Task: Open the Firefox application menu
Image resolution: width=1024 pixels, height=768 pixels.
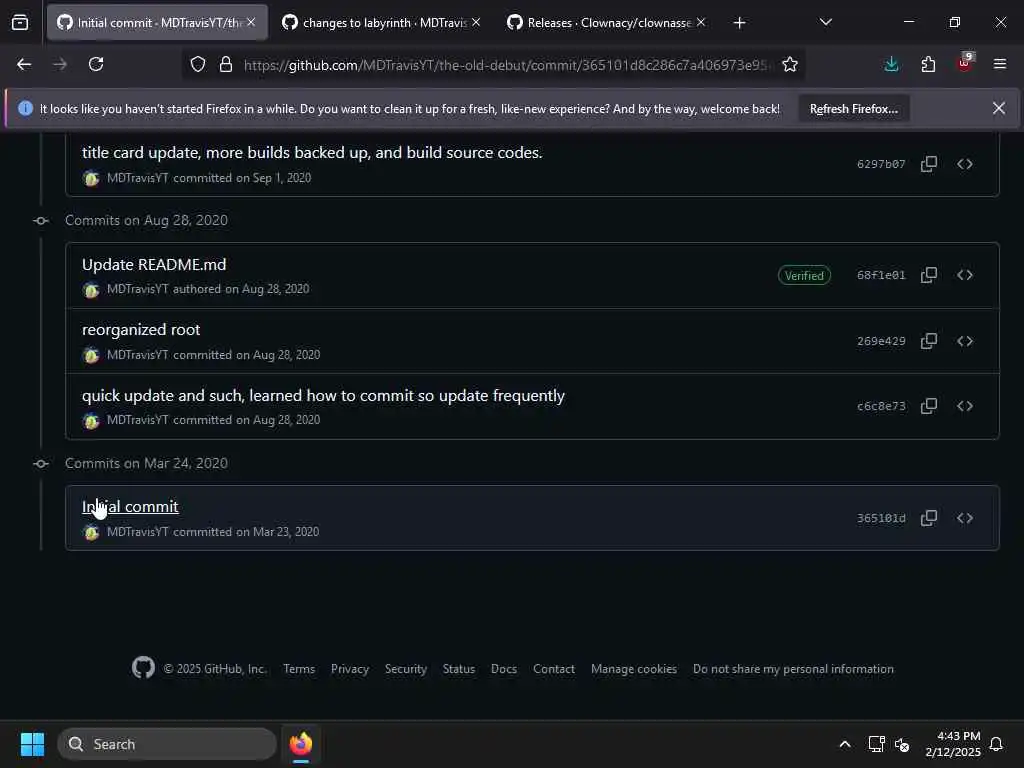Action: [x=1000, y=64]
